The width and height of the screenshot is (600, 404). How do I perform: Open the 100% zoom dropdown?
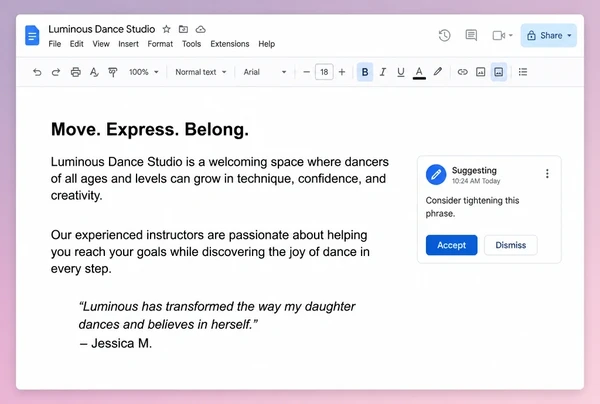coord(143,72)
